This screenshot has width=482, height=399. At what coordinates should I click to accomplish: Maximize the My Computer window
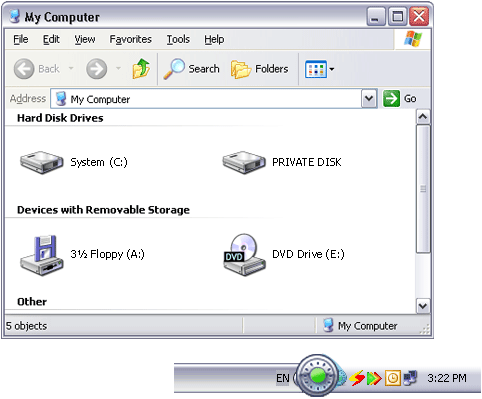point(397,16)
